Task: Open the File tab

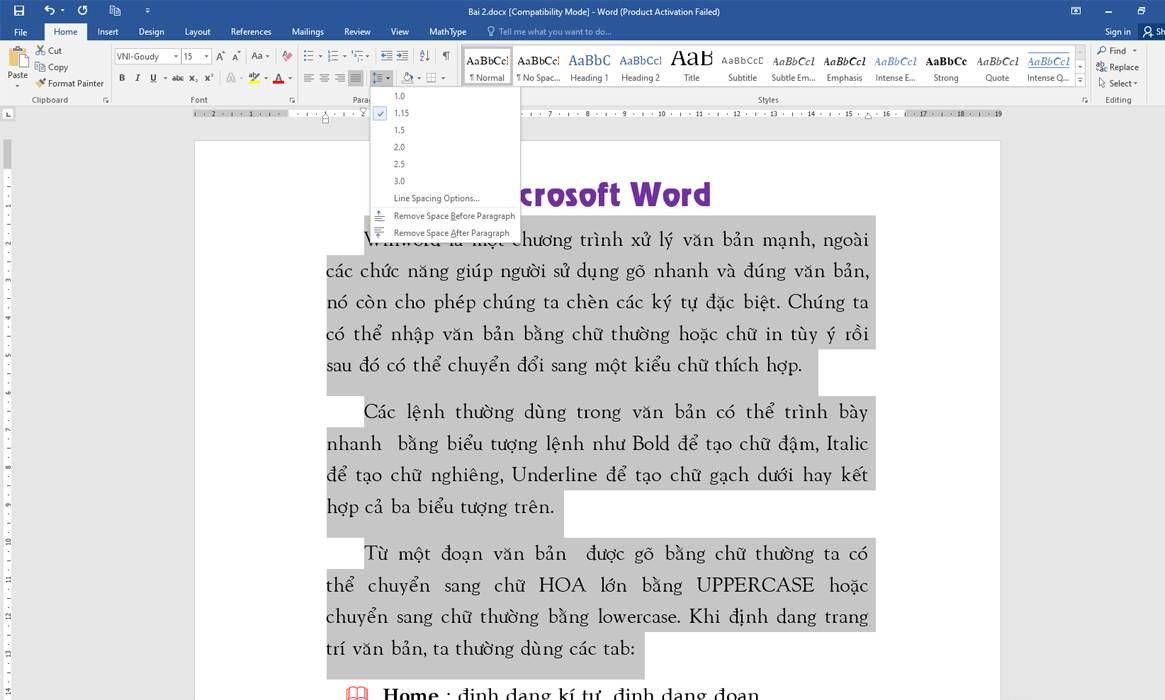Action: 21,32
